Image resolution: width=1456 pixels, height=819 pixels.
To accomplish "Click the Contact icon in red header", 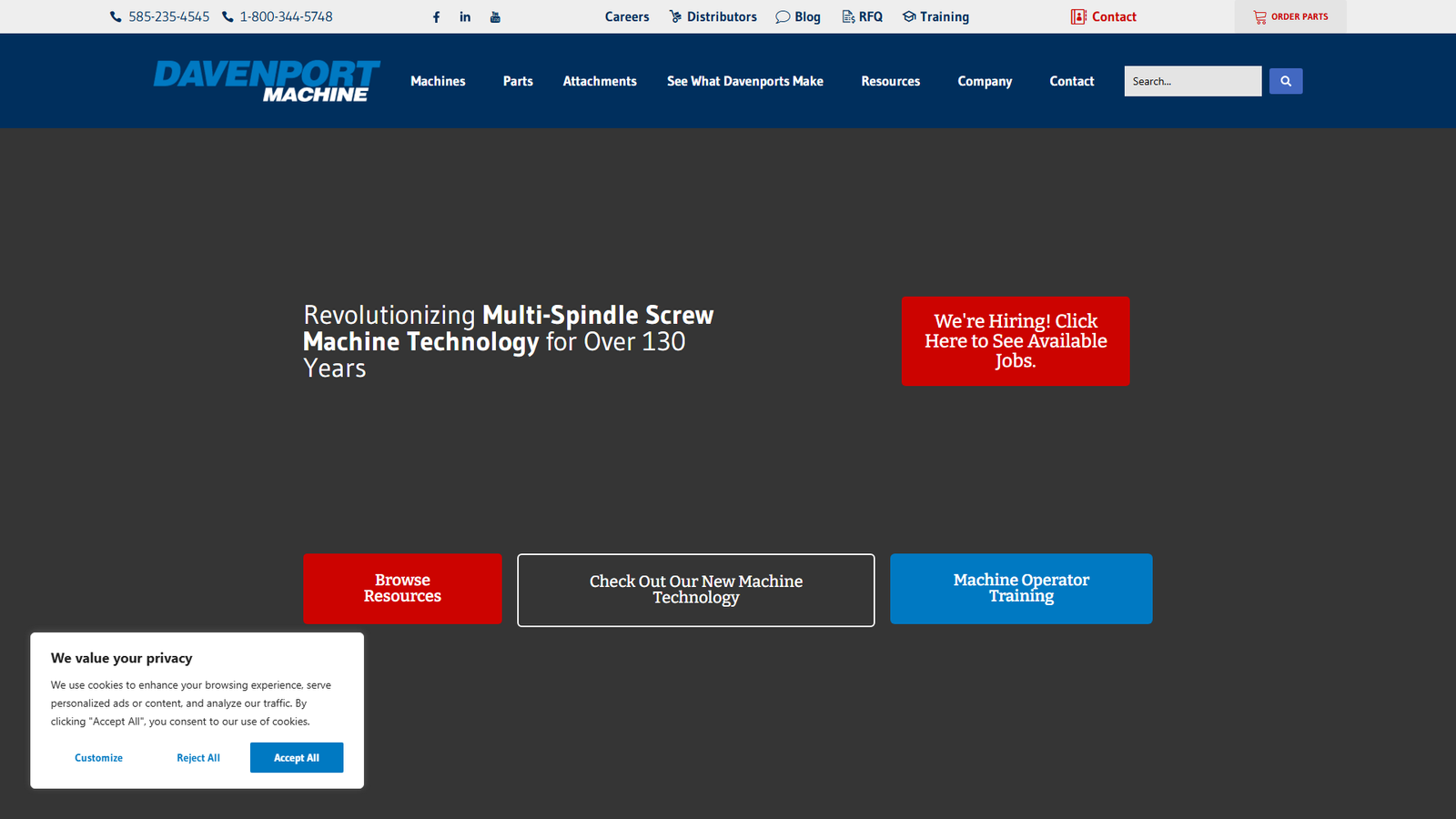I will tap(1078, 16).
